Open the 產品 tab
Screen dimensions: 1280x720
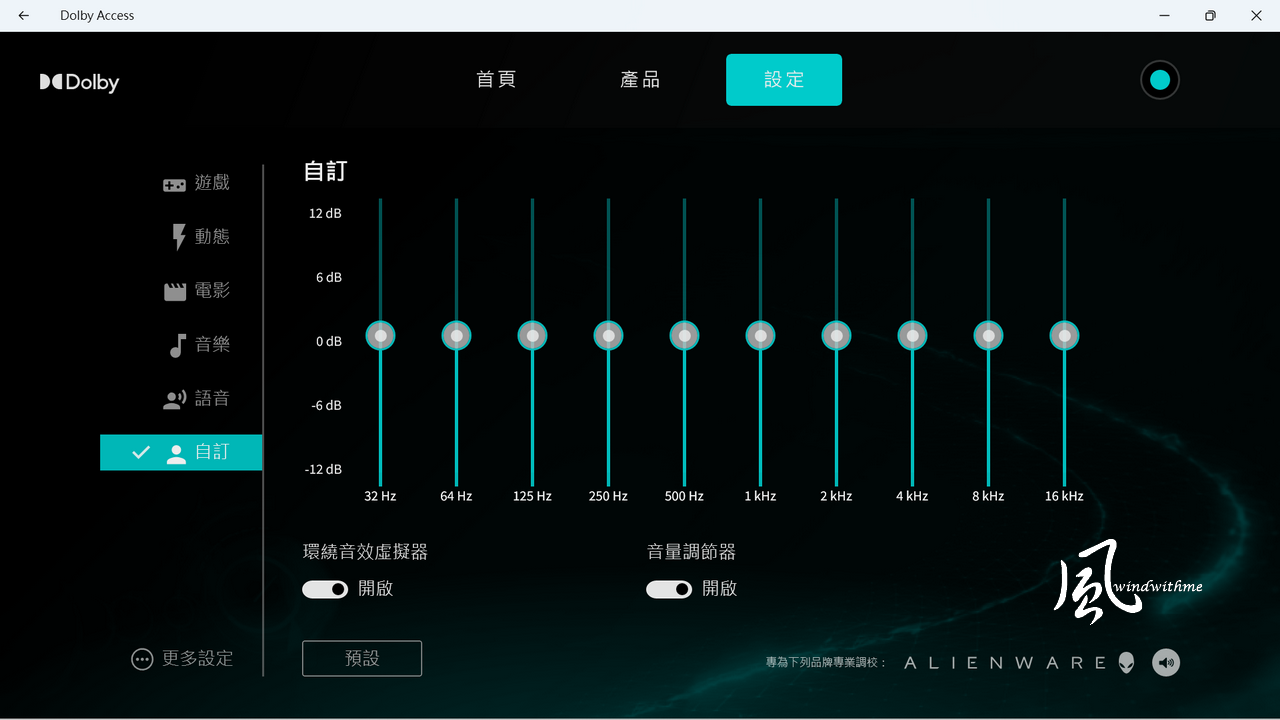click(x=640, y=80)
